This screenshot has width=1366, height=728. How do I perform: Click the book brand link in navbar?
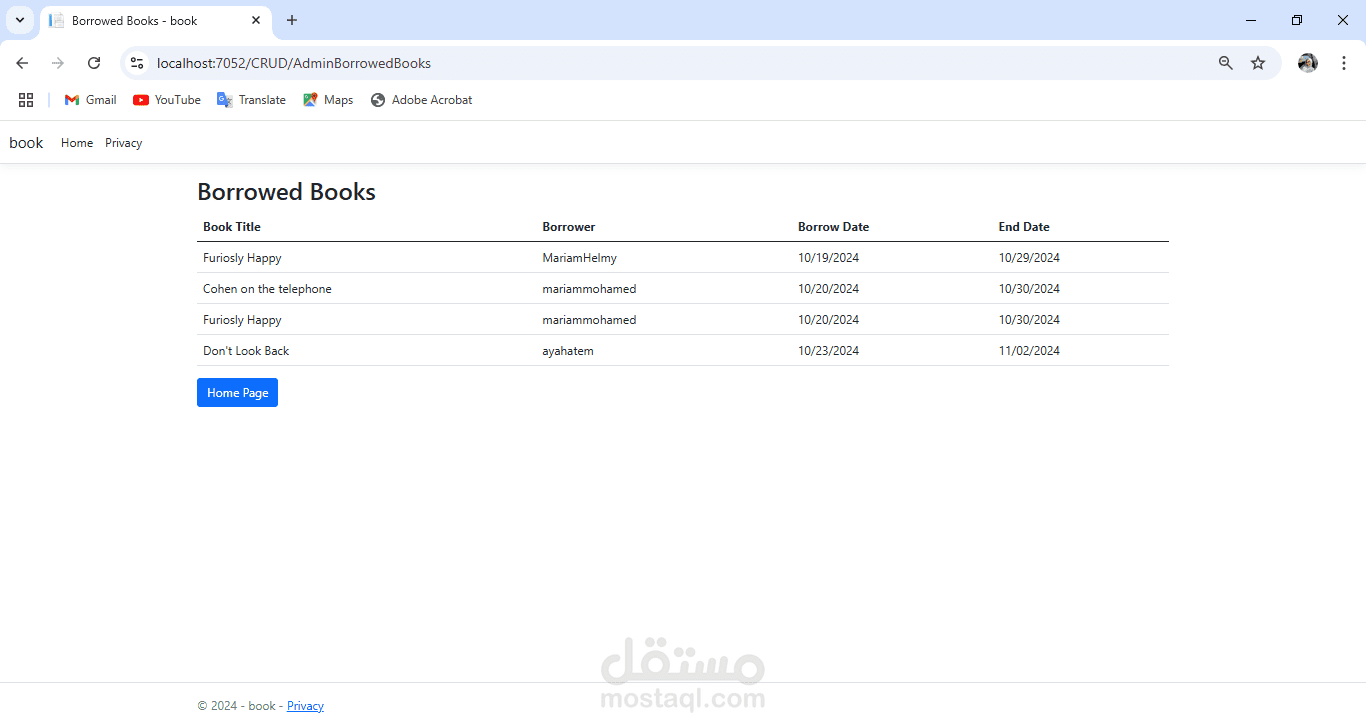pos(26,143)
